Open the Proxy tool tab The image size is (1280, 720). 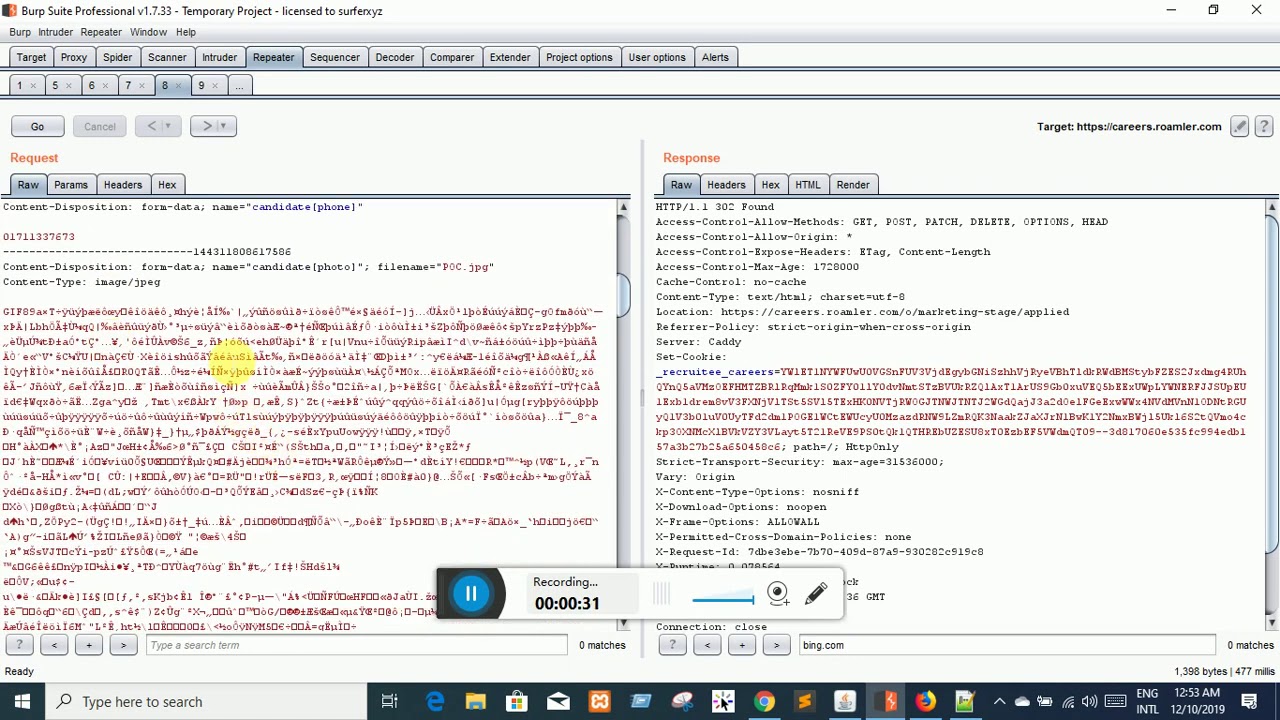74,57
